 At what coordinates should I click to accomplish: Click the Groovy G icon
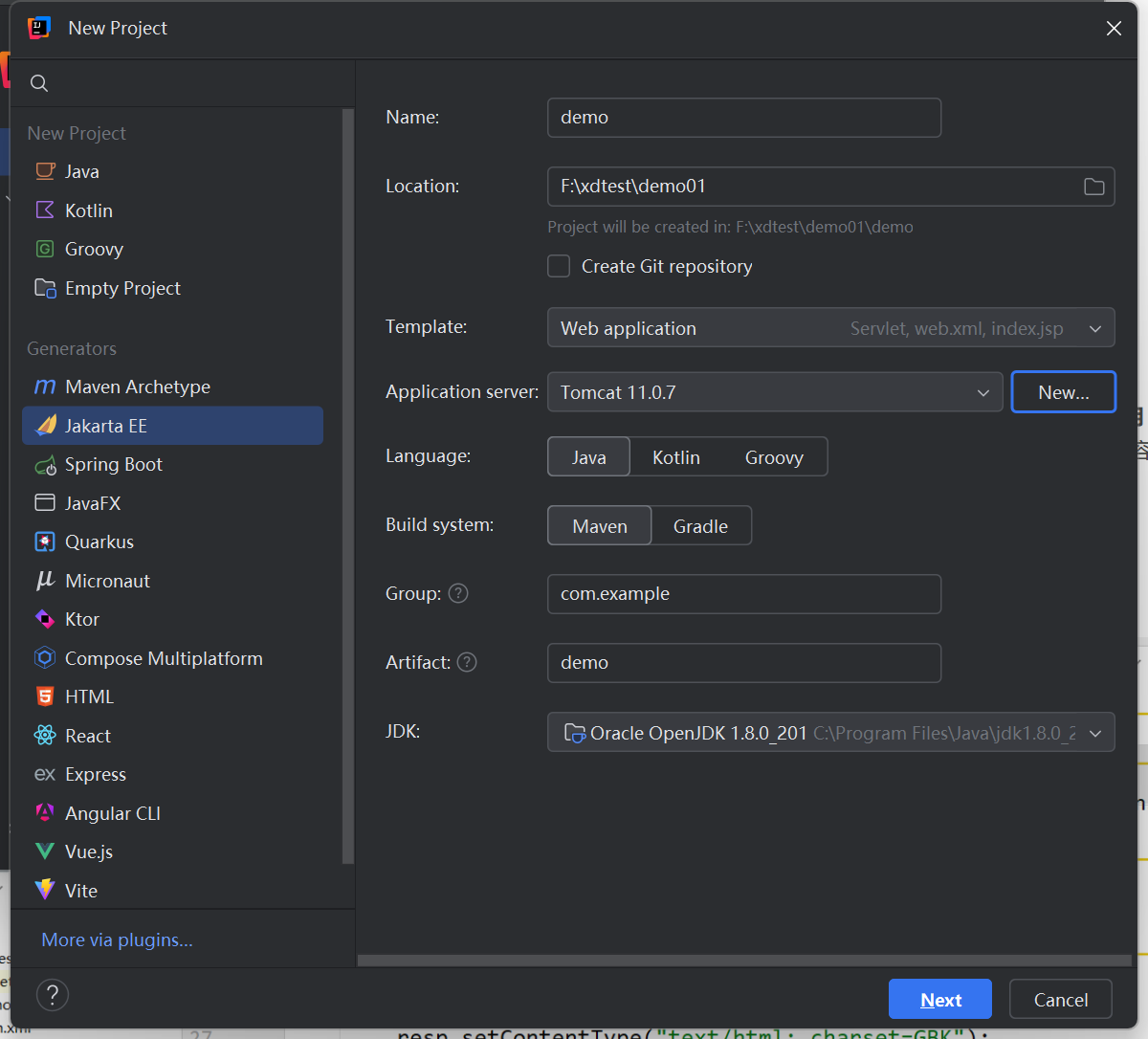click(45, 249)
